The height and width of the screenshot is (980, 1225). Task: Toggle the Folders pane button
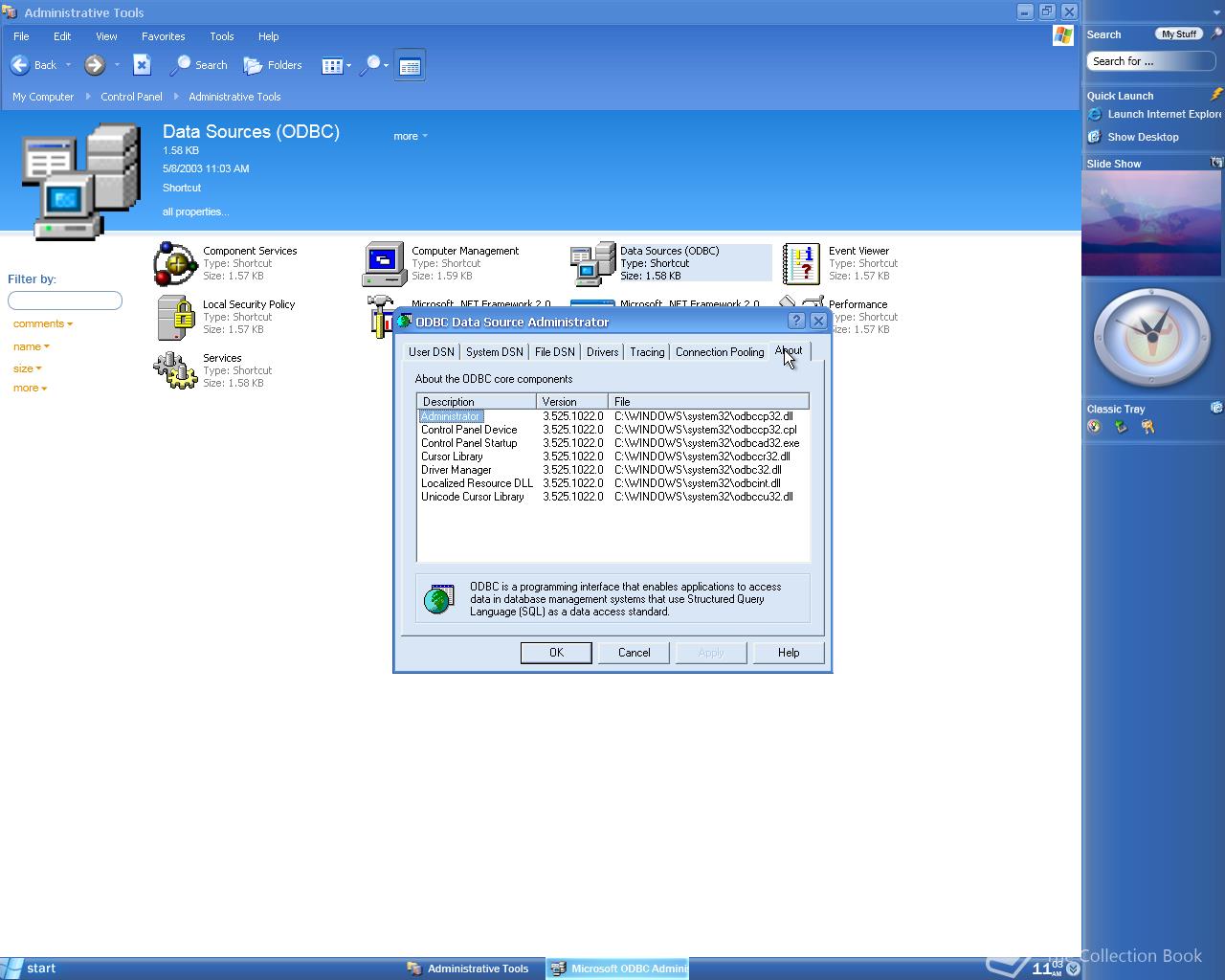pos(273,65)
